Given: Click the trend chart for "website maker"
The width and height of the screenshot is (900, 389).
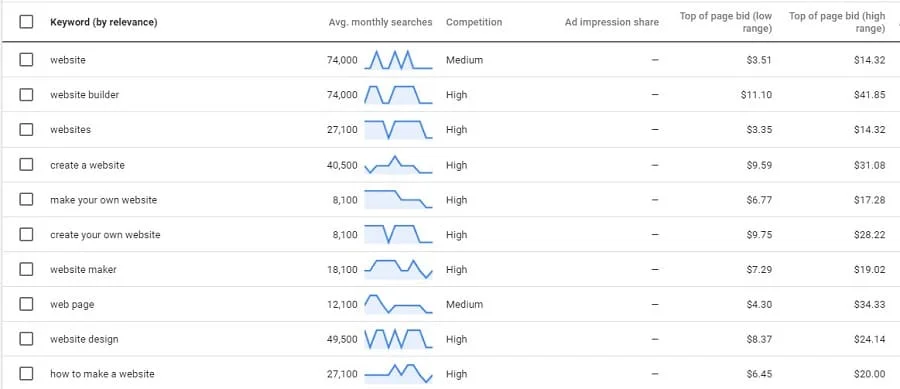Looking at the screenshot, I should click(x=398, y=269).
